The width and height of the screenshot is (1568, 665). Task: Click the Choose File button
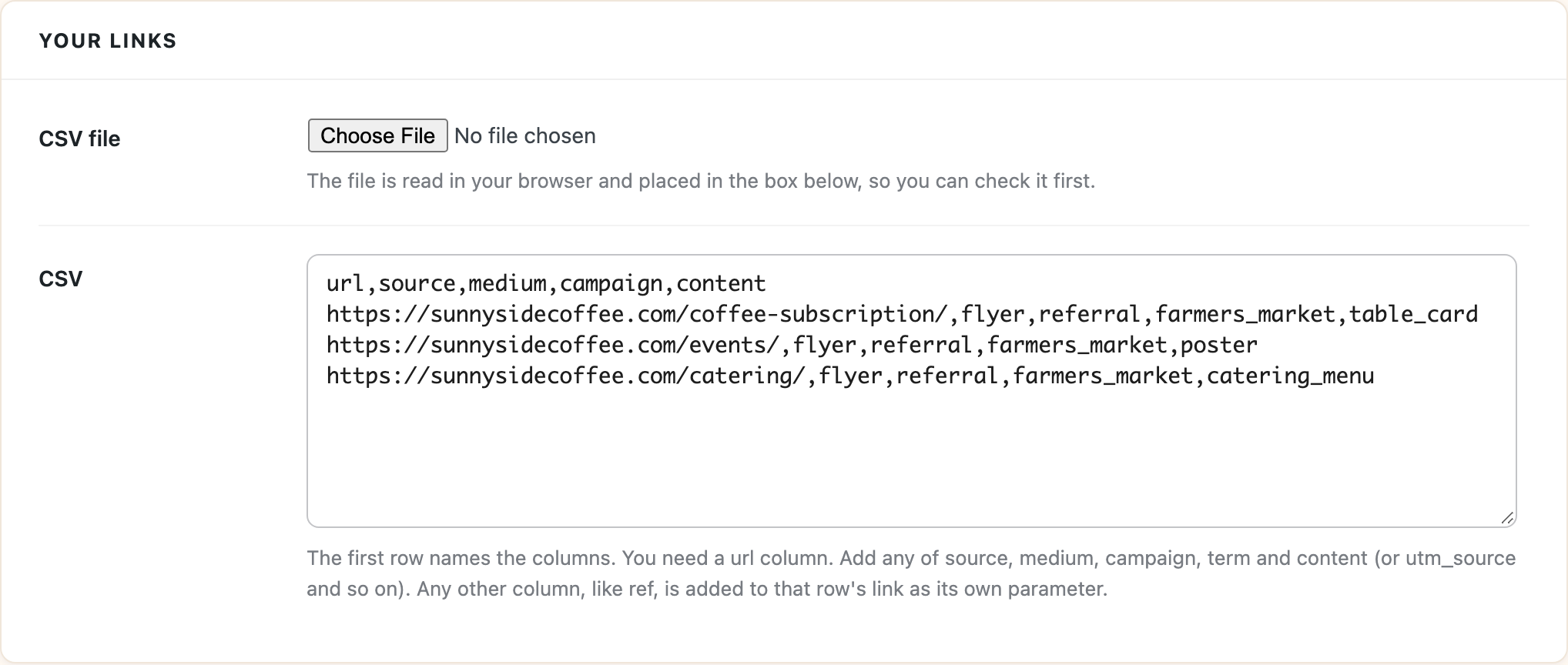point(377,135)
